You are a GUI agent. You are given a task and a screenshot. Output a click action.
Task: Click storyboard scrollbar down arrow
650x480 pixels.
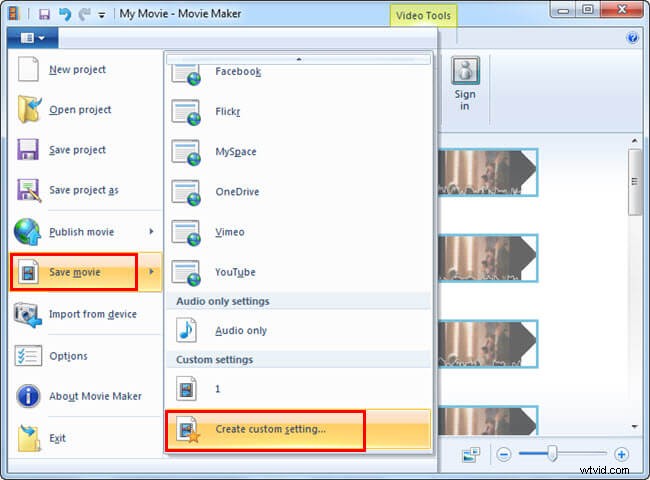pos(635,427)
